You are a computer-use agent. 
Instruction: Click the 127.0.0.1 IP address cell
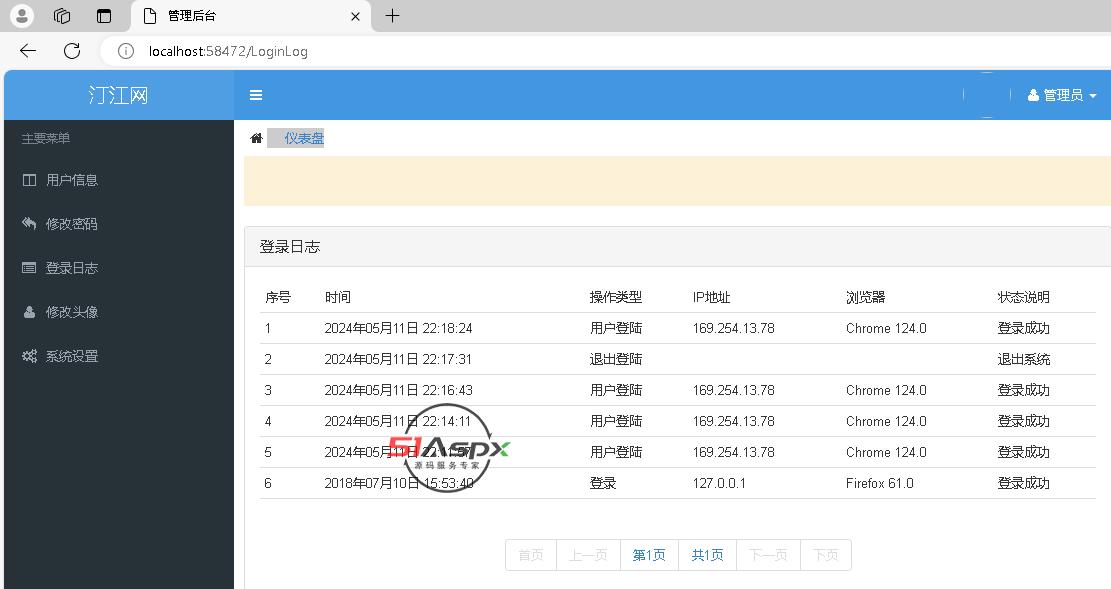719,483
